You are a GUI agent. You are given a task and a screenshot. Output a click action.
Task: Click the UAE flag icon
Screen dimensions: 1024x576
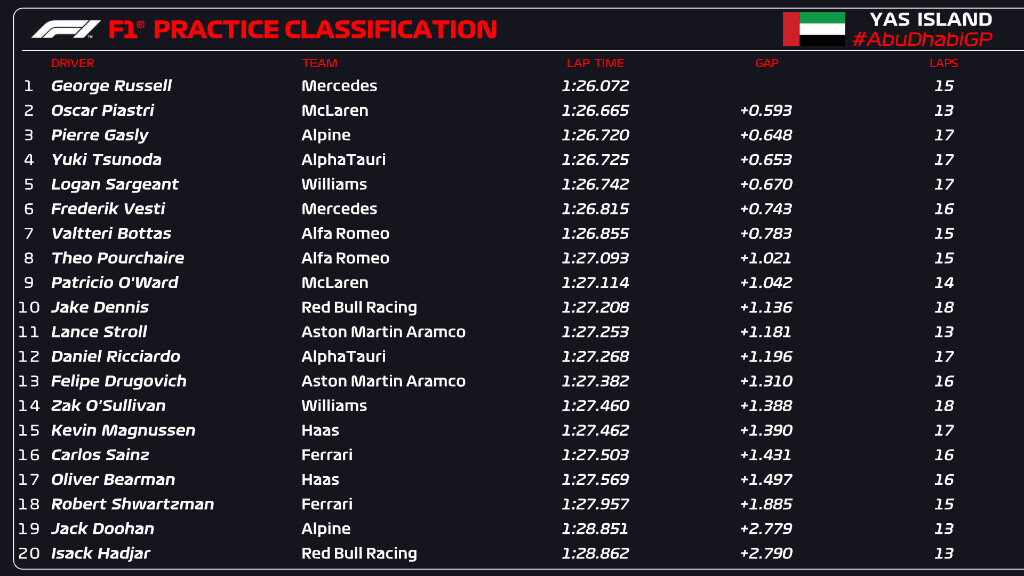coord(813,29)
